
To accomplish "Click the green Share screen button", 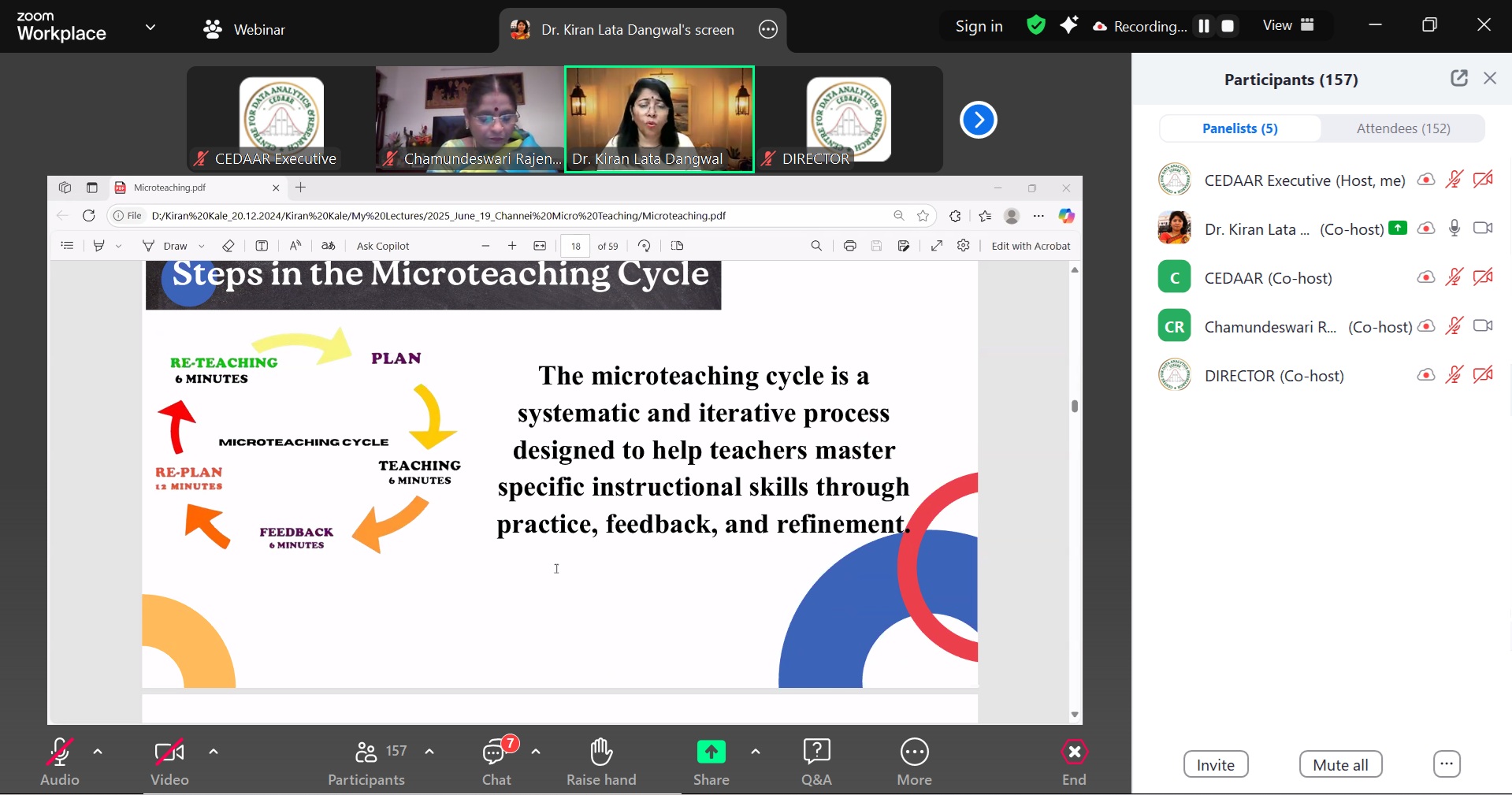I will click(711, 753).
